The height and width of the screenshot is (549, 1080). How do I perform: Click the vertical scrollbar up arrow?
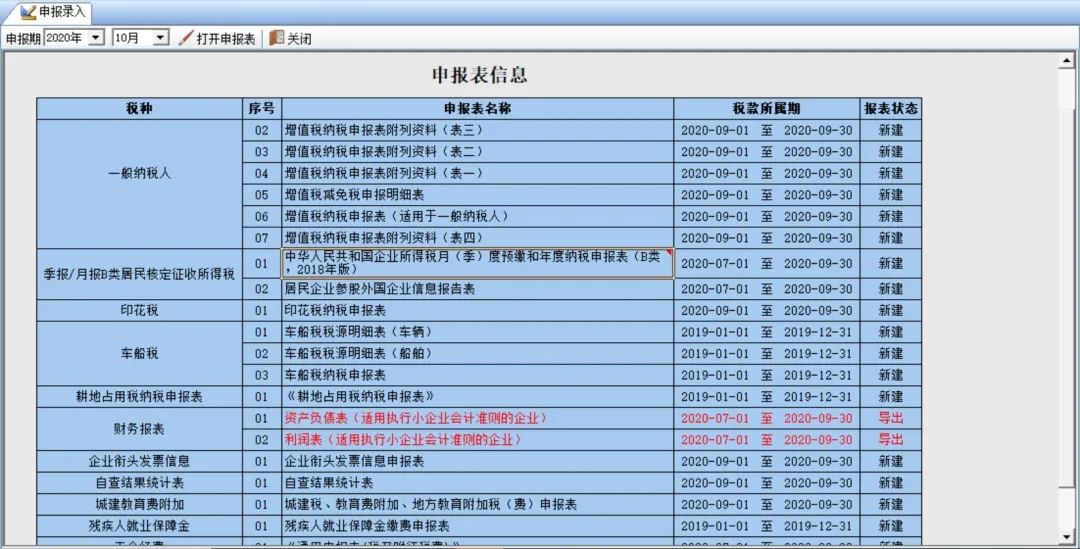[x=1066, y=61]
